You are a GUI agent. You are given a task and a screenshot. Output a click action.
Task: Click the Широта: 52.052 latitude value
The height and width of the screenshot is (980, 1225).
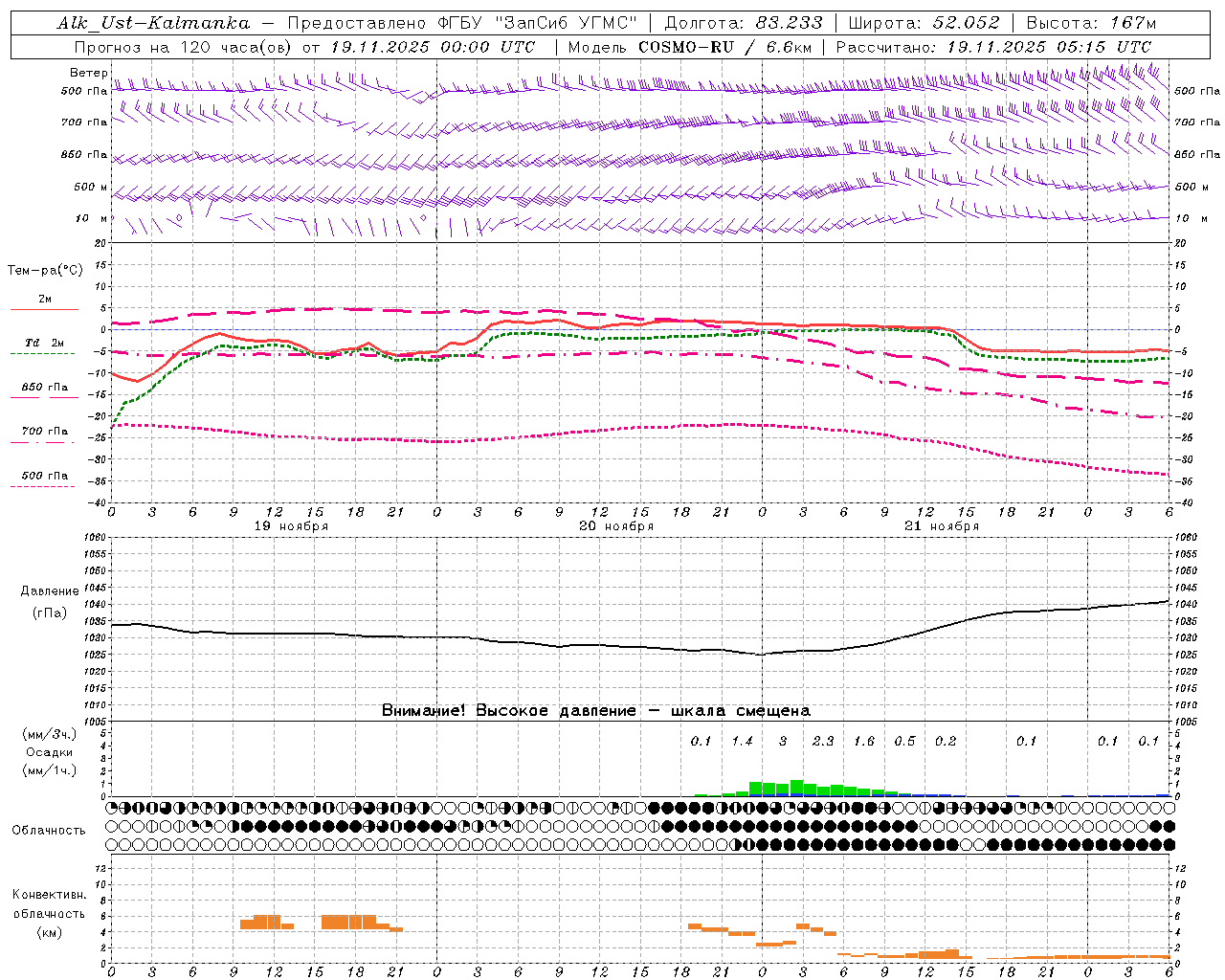[924, 23]
